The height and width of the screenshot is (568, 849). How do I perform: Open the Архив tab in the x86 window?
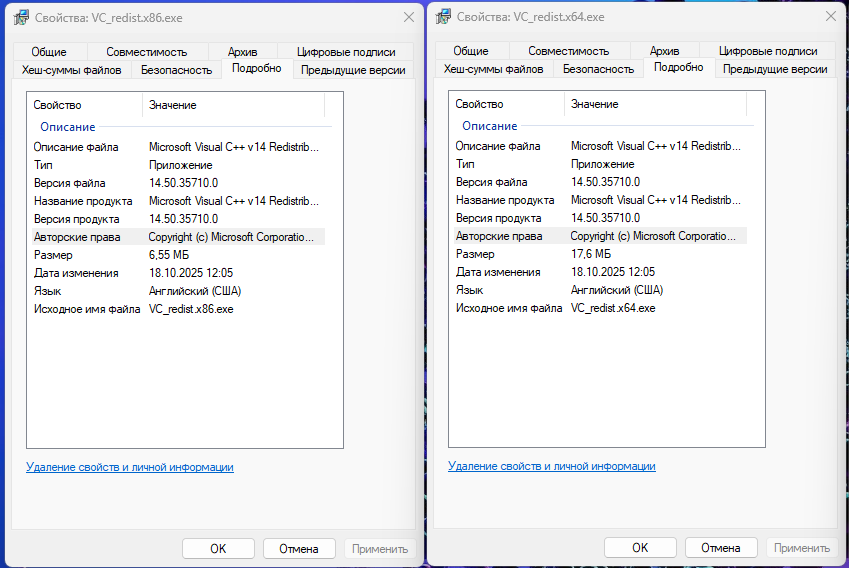pos(242,52)
